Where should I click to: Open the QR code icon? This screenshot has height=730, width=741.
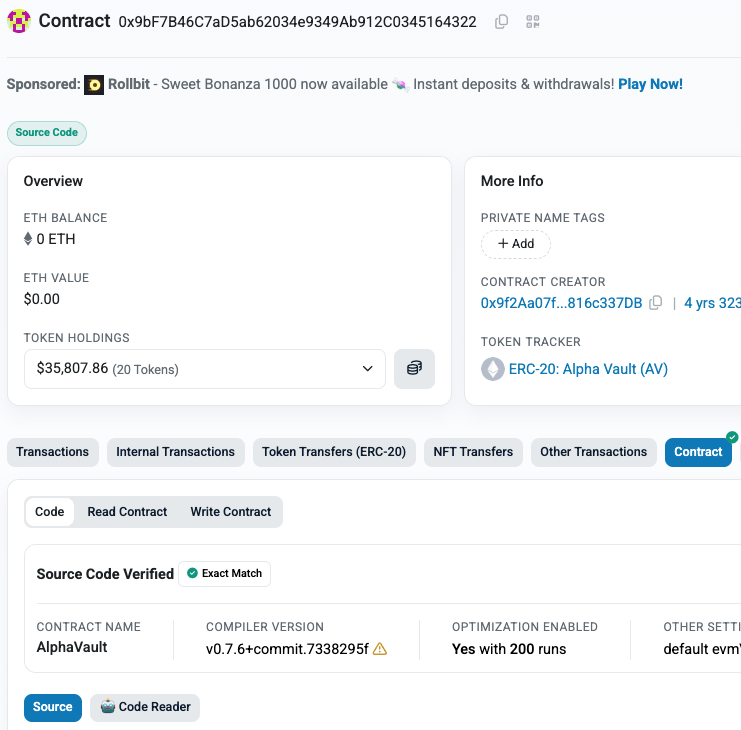click(x=533, y=22)
